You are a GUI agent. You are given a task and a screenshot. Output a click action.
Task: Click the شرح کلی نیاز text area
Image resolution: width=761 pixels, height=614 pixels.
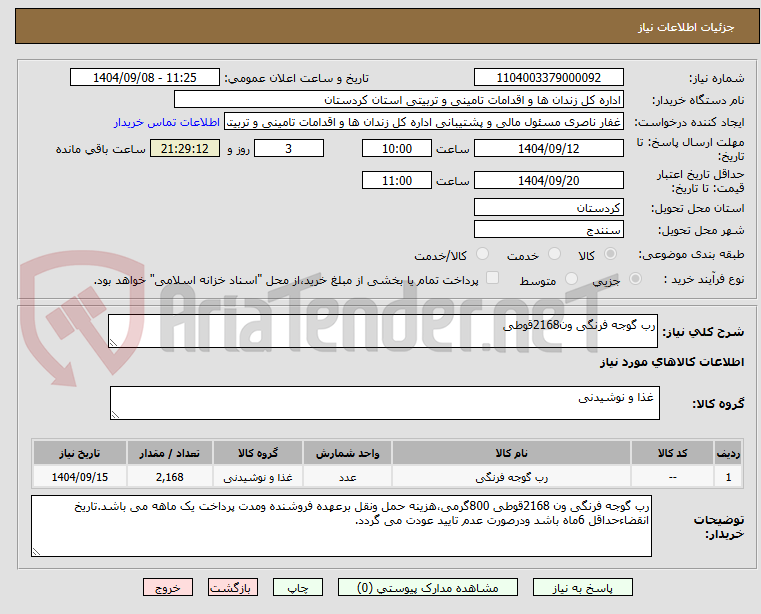tap(383, 331)
